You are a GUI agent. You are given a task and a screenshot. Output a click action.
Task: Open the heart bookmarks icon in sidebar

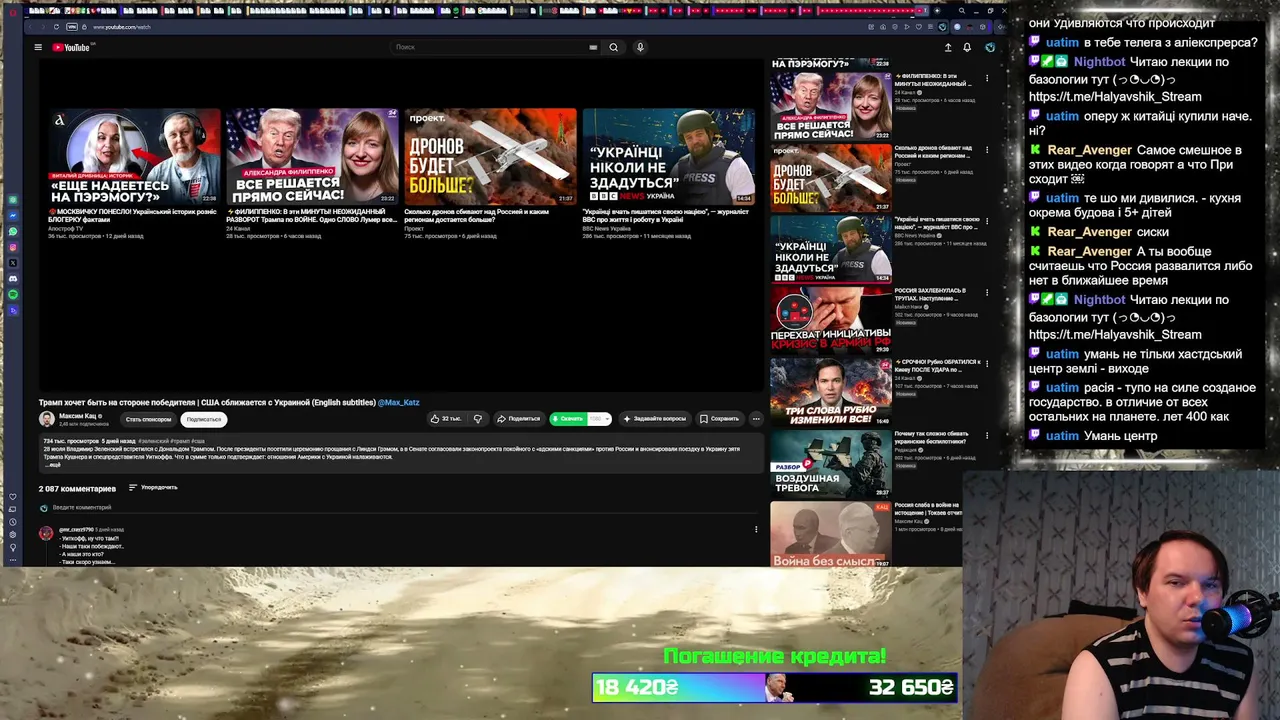pos(13,497)
